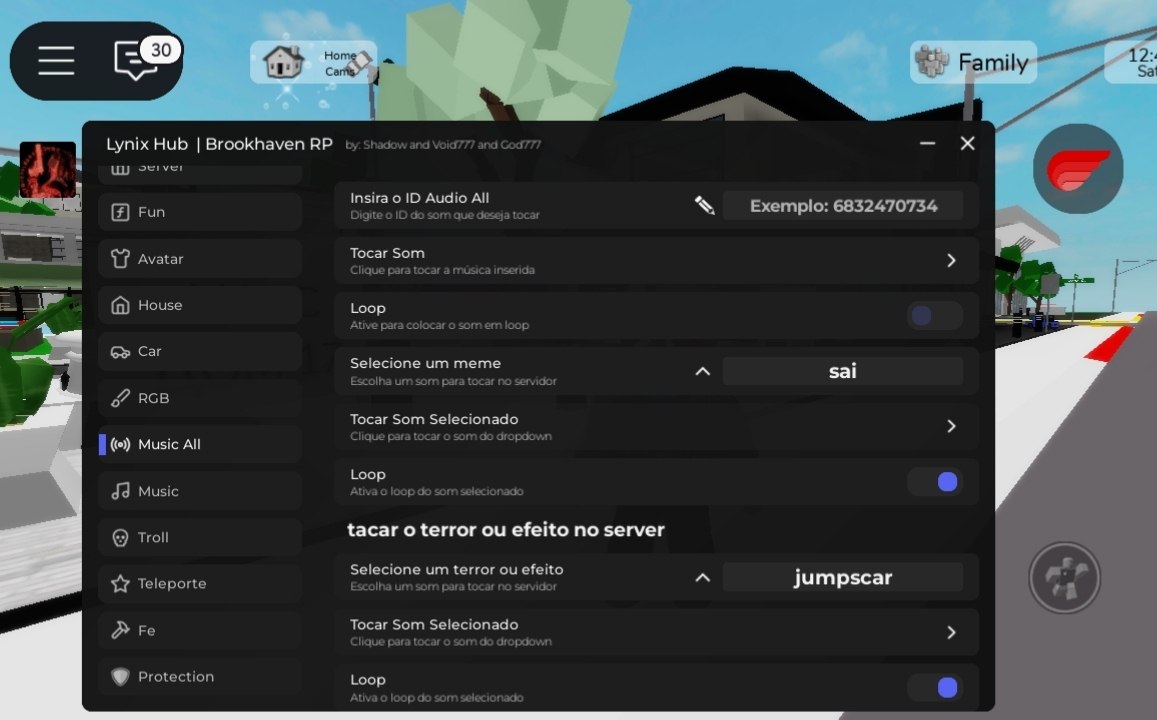Open the Family group icon
The width and height of the screenshot is (1157, 720).
click(932, 62)
